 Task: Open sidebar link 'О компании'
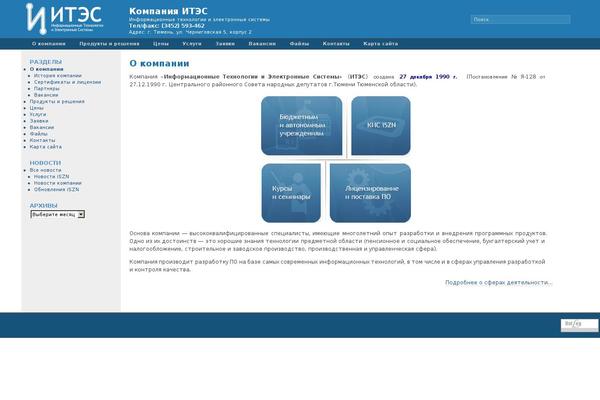[x=47, y=69]
